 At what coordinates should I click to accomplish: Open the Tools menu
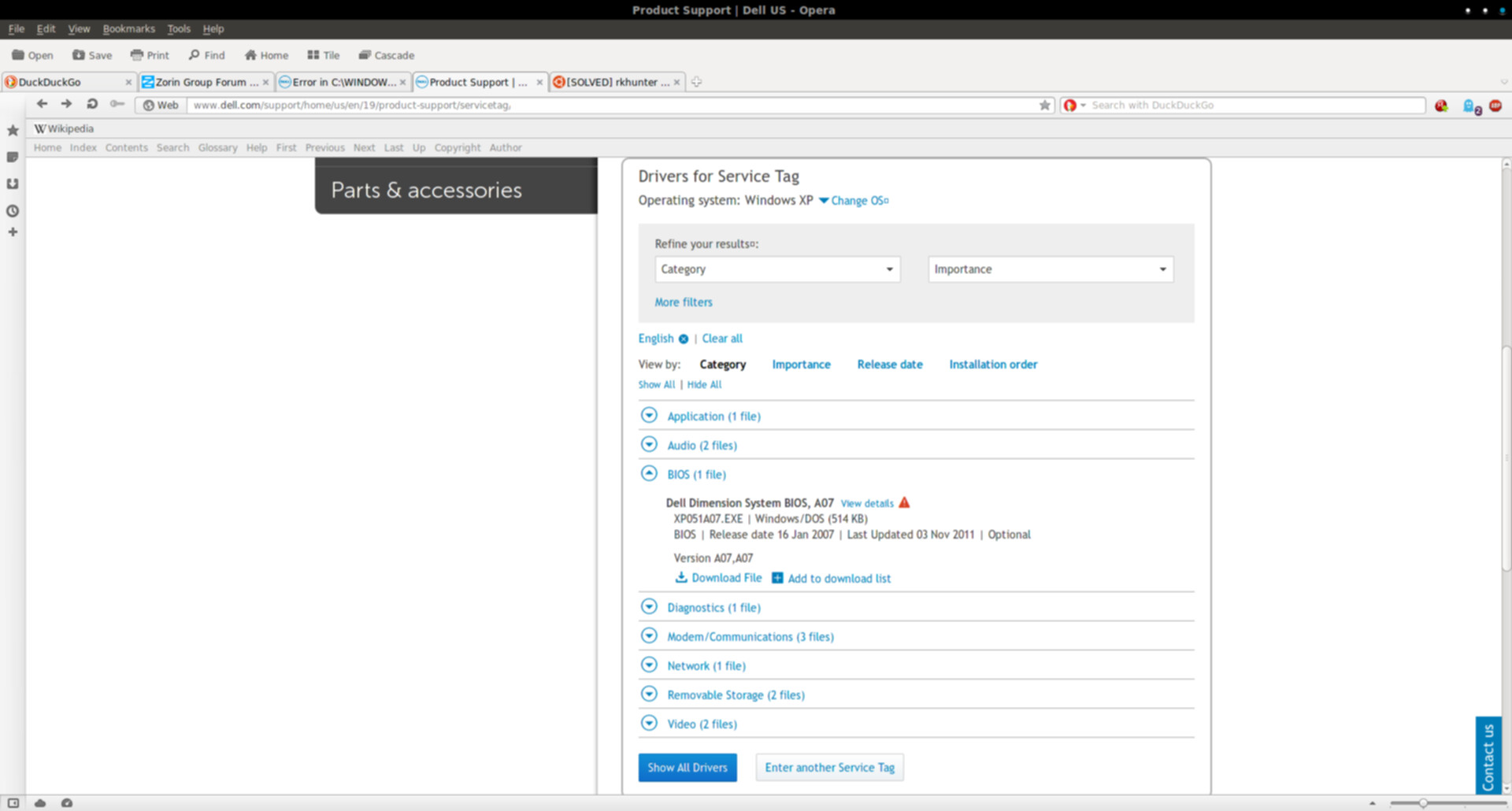point(179,29)
